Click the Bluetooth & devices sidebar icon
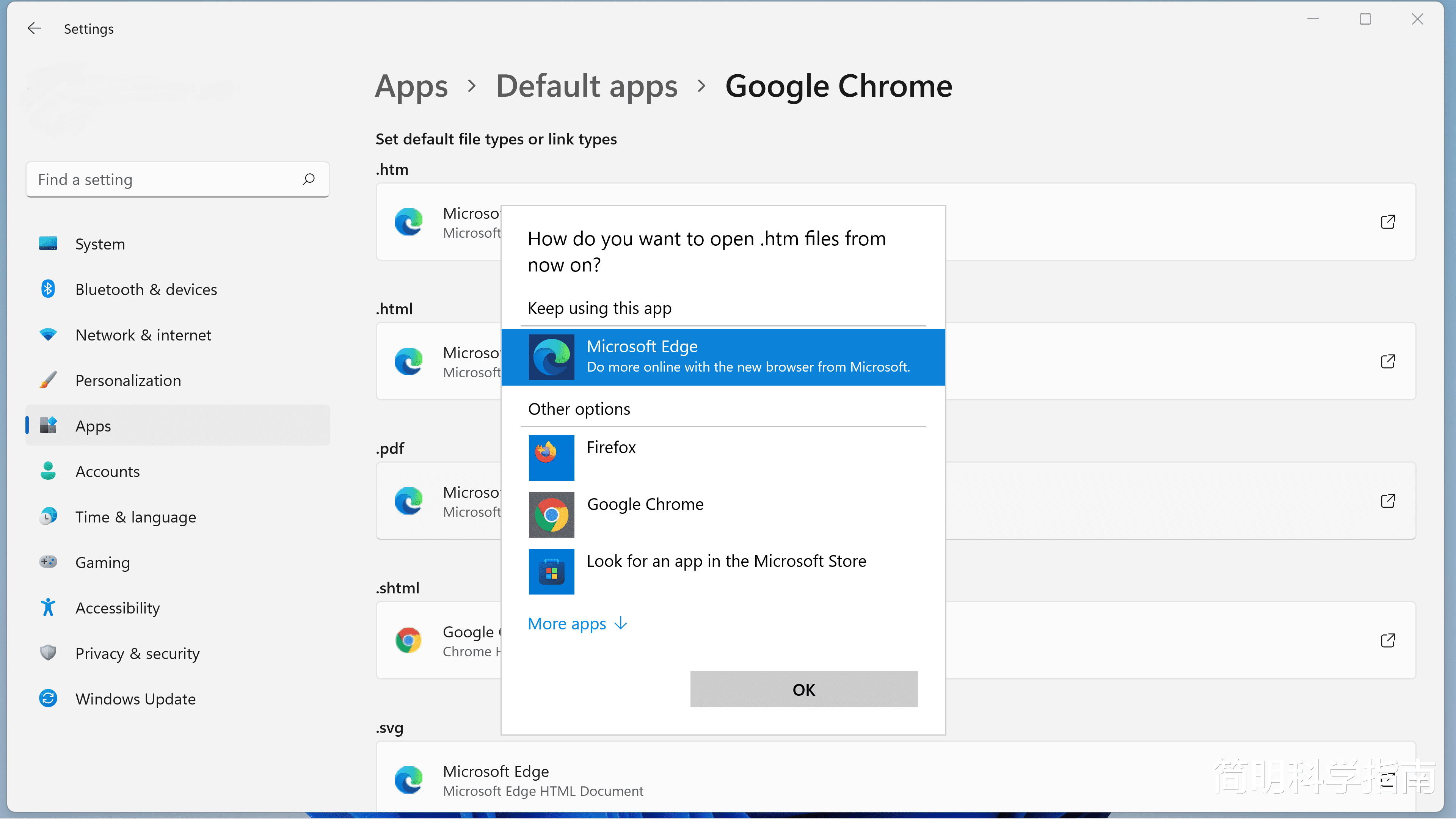The height and width of the screenshot is (819, 1456). click(x=48, y=289)
